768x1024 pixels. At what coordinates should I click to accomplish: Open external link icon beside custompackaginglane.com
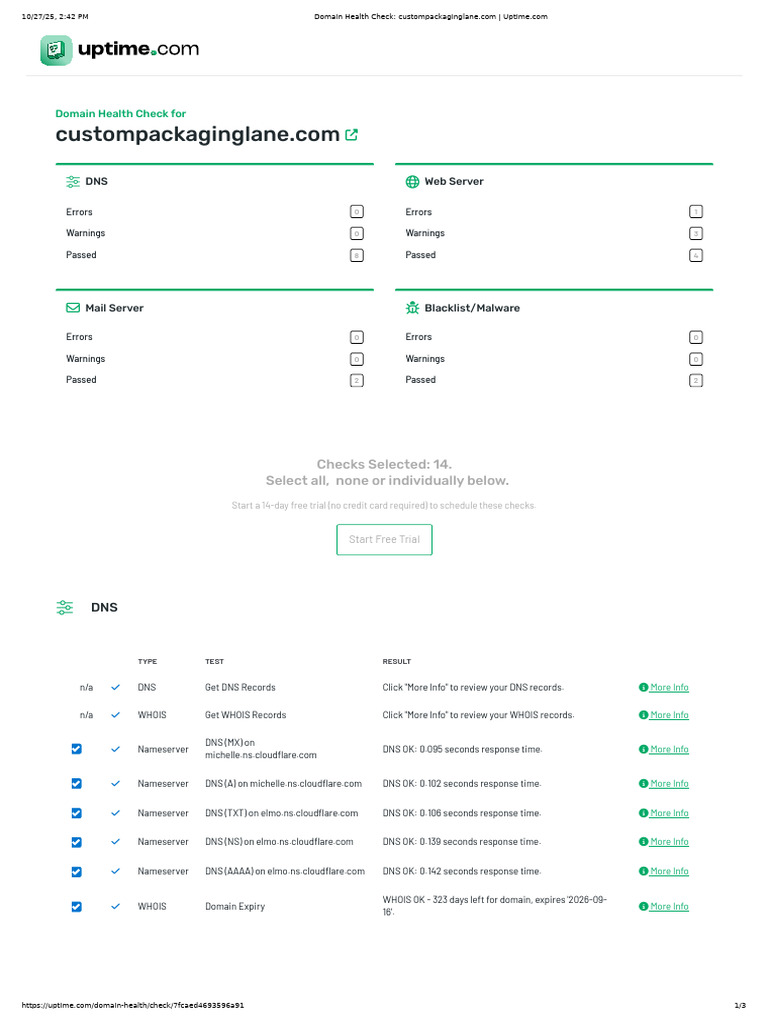click(x=351, y=135)
